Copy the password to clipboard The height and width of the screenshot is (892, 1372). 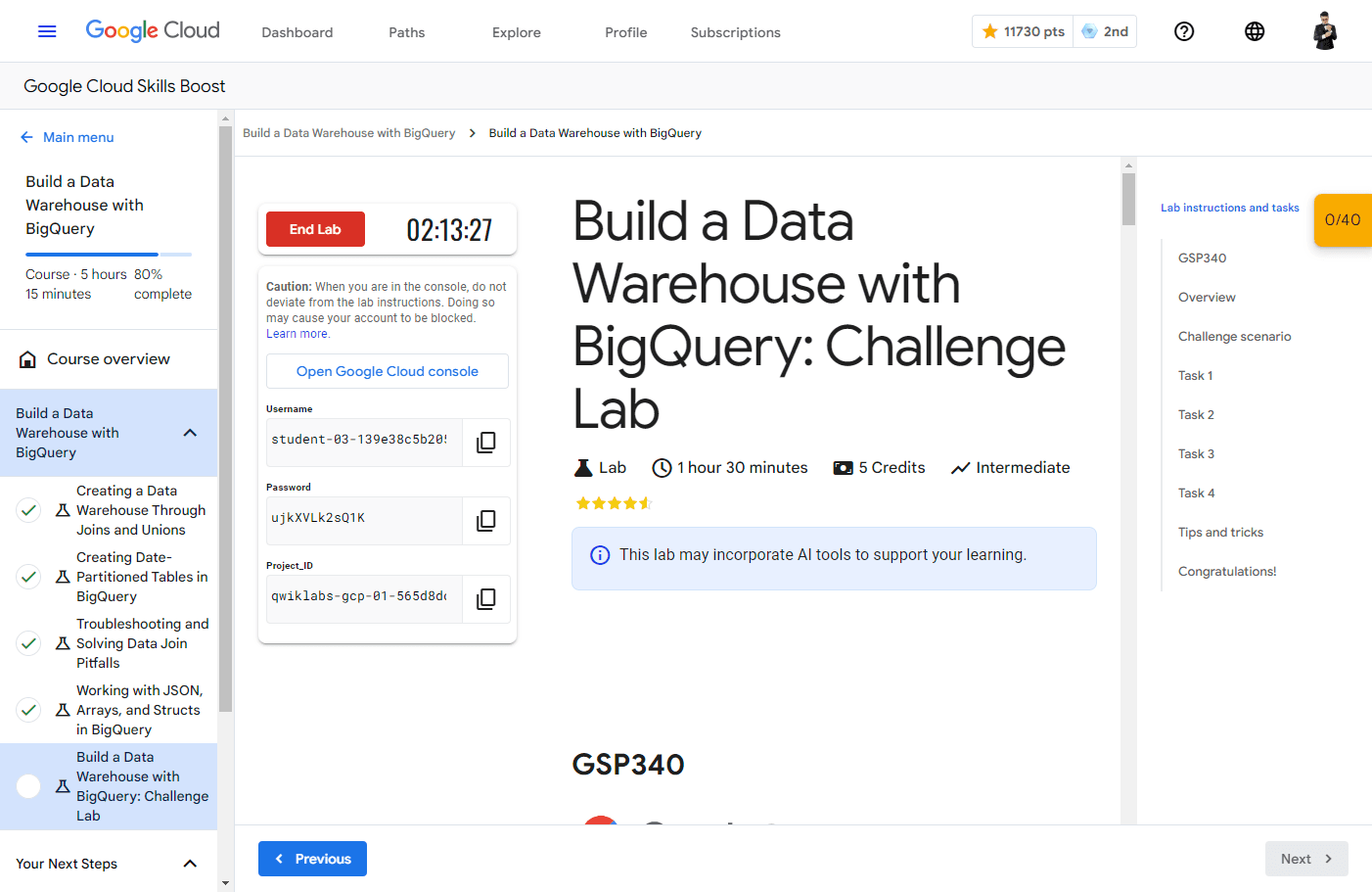coord(485,521)
